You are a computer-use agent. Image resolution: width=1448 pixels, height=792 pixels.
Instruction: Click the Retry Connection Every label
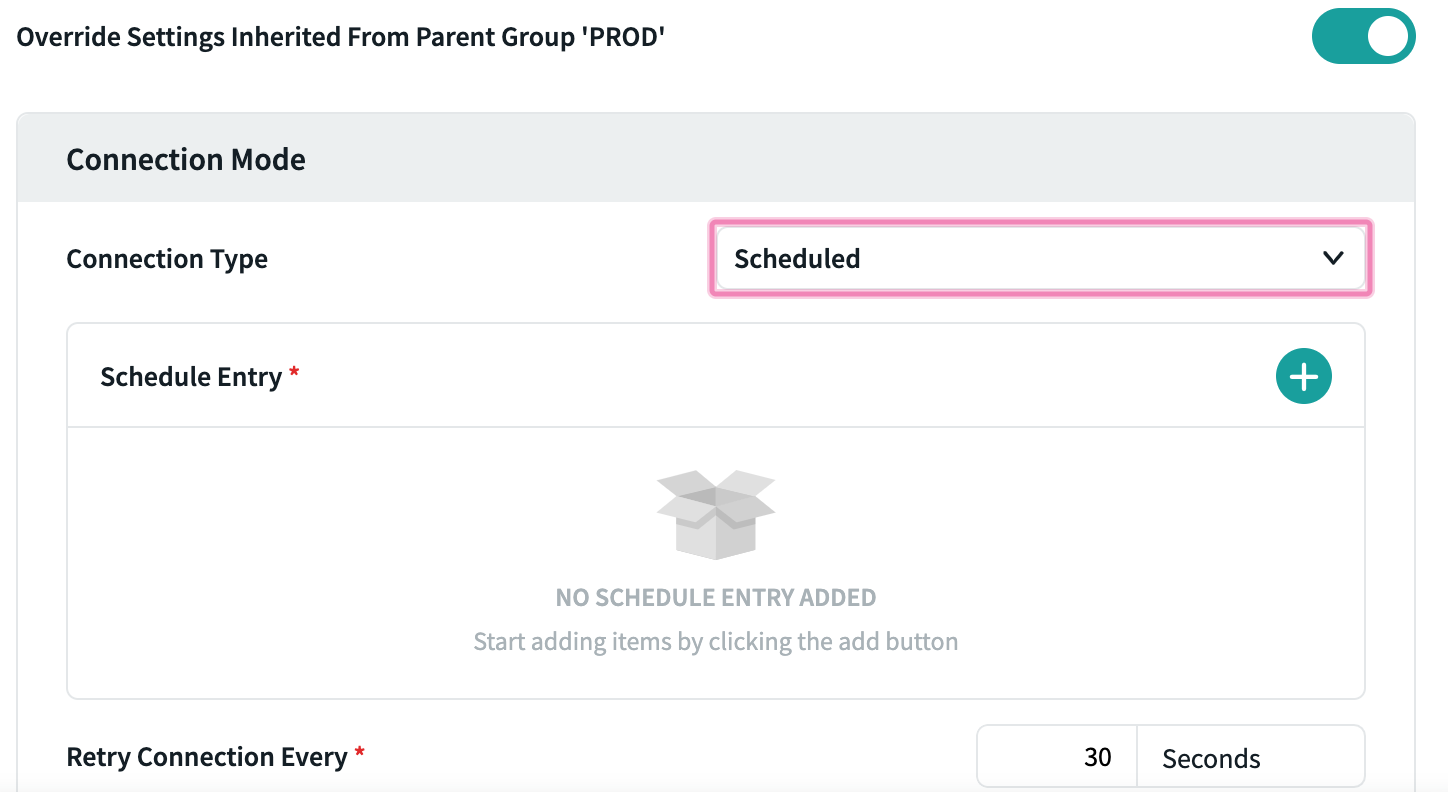(206, 757)
